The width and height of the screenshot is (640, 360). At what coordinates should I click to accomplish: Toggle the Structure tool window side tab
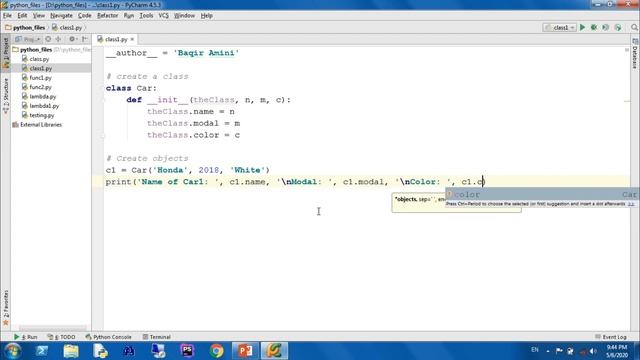[5, 95]
